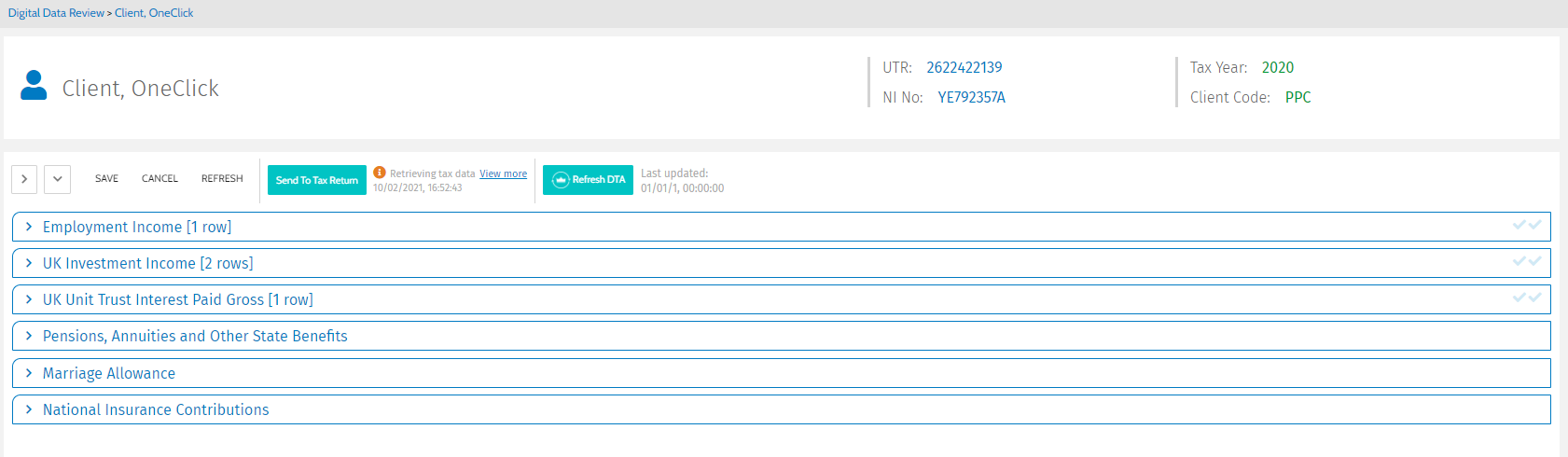1568x457 pixels.
Task: Click double-check icon on UK Unit Trust Interest row
Action: coord(1527,298)
